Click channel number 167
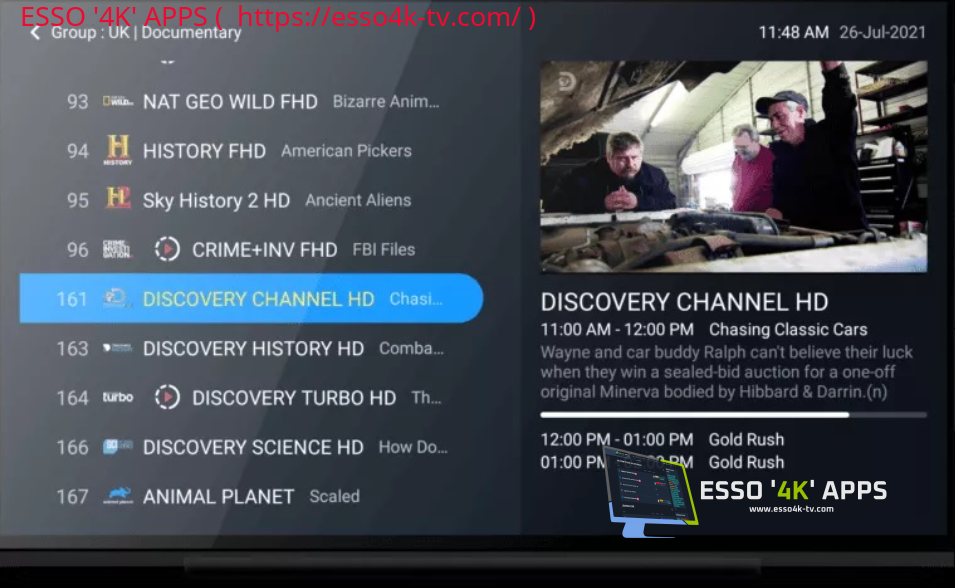The image size is (955, 588). [72, 496]
